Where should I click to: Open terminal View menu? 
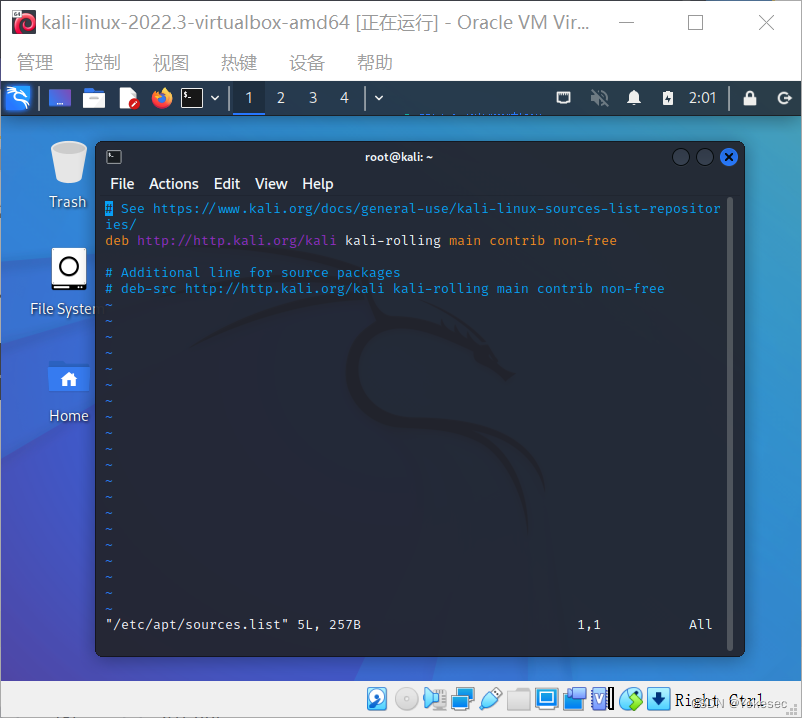point(271,184)
